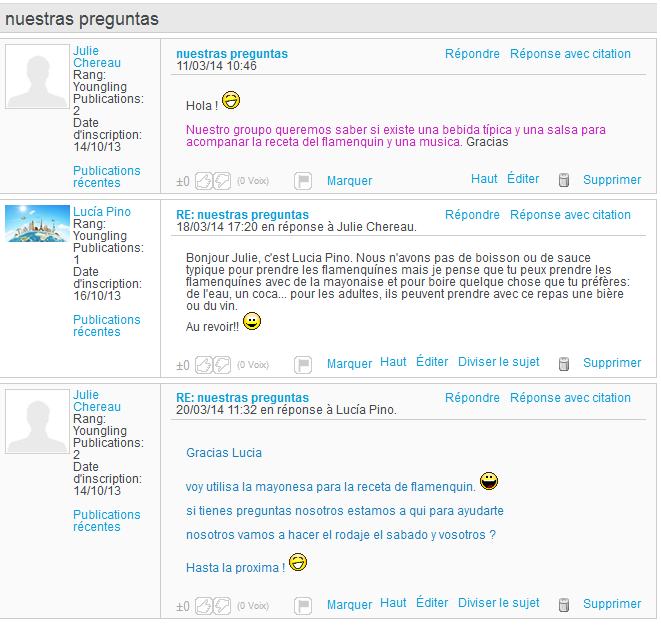The width and height of the screenshot is (661, 625).
Task: Click Éditer on 20/03/14 reply
Action: [432, 603]
